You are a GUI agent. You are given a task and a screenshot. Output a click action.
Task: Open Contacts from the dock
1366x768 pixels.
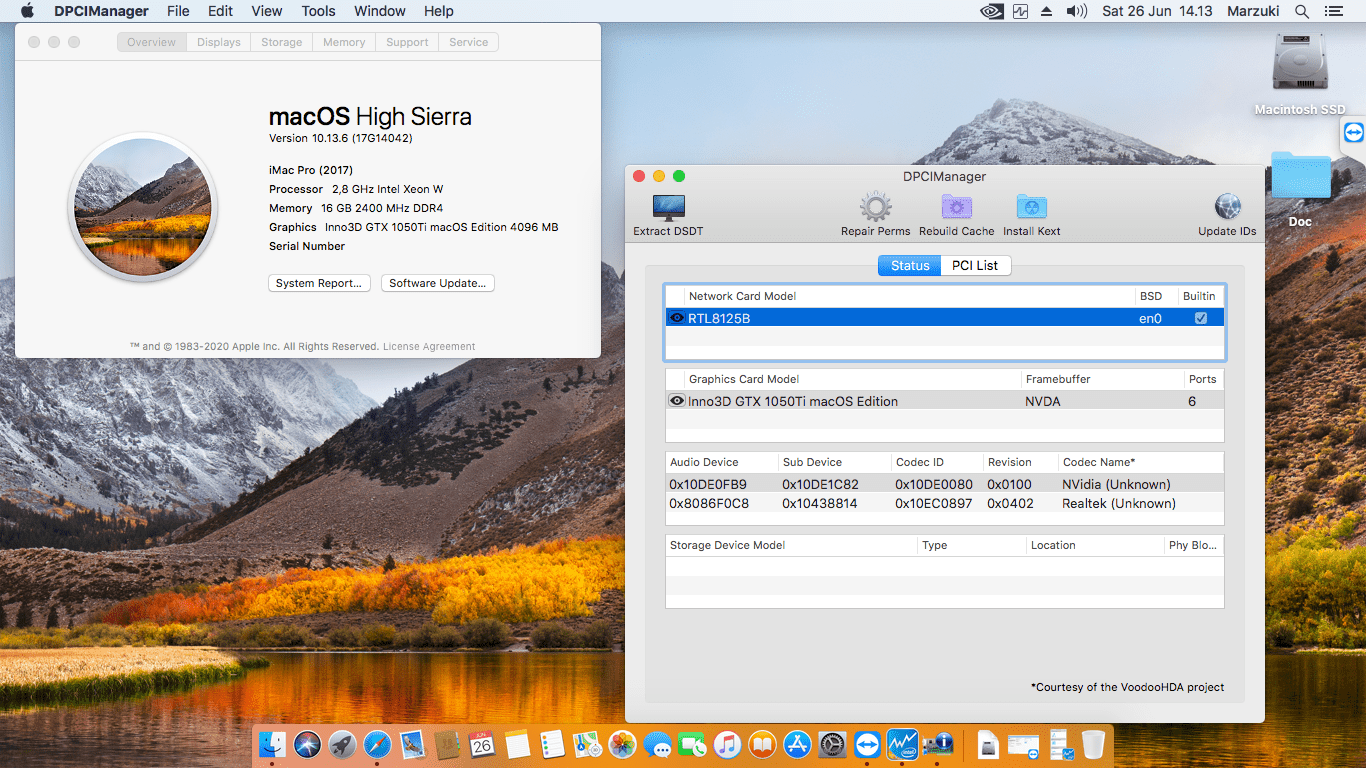click(x=447, y=744)
